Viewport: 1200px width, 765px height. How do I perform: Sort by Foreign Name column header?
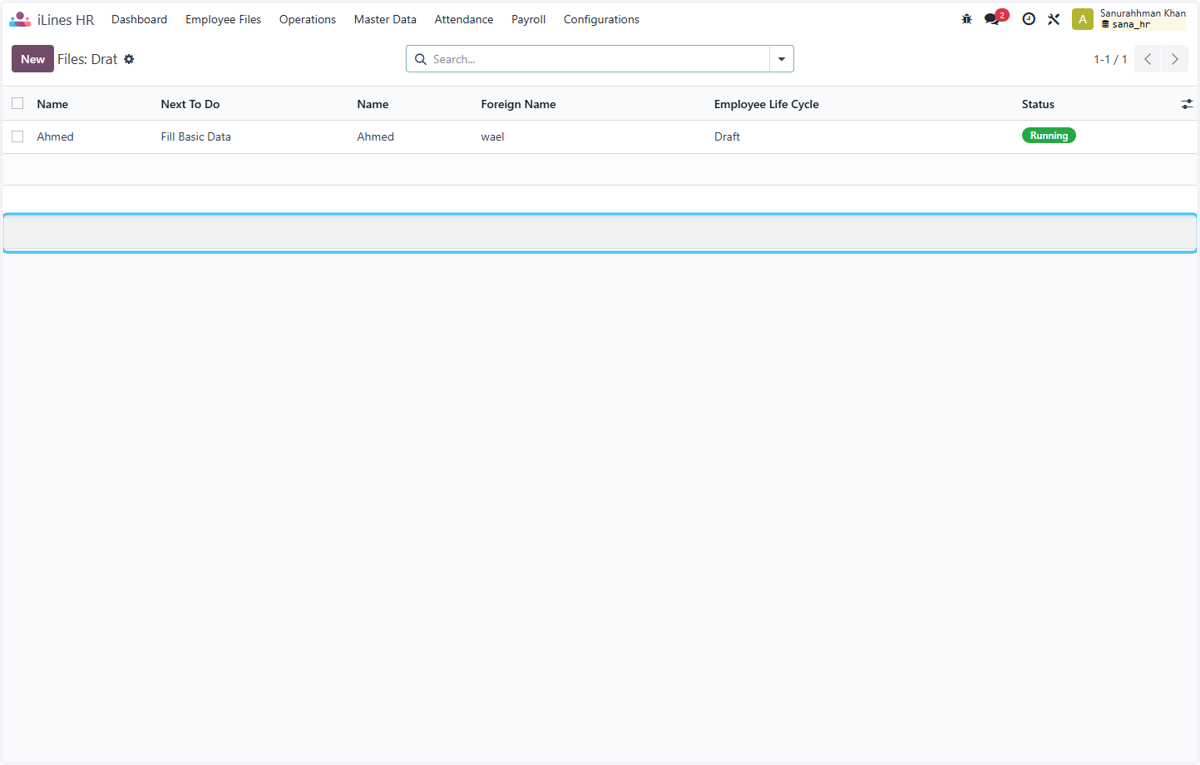coord(518,104)
